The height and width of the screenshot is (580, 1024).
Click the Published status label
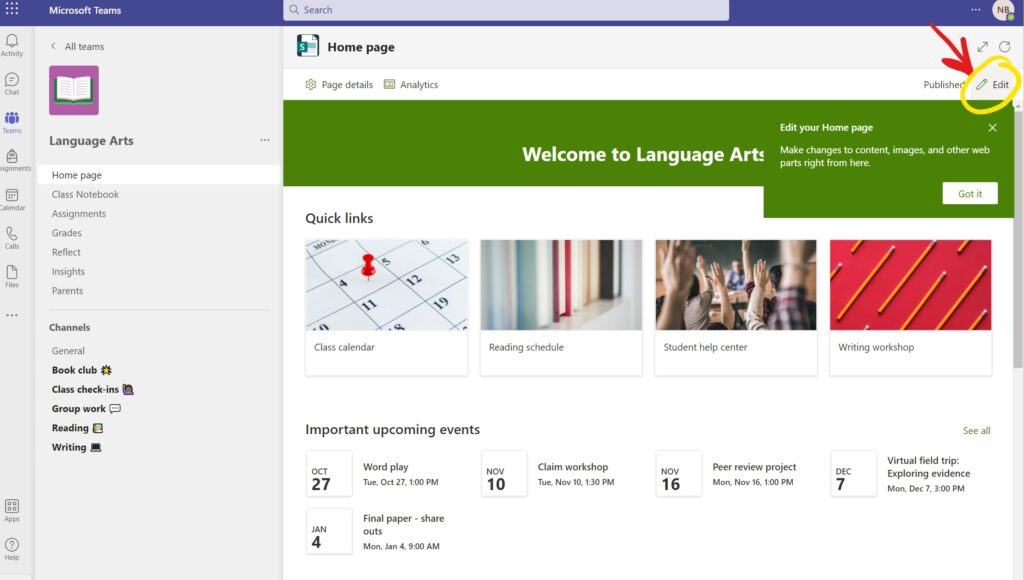tap(944, 84)
